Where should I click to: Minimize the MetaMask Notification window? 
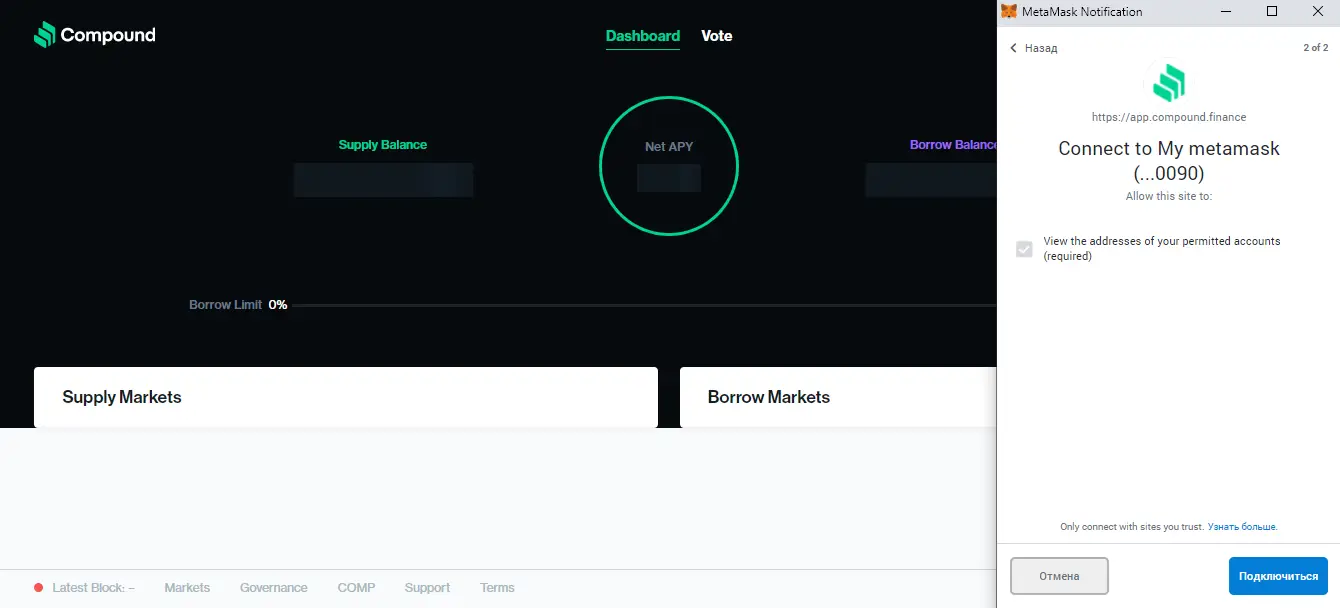(x=1226, y=11)
